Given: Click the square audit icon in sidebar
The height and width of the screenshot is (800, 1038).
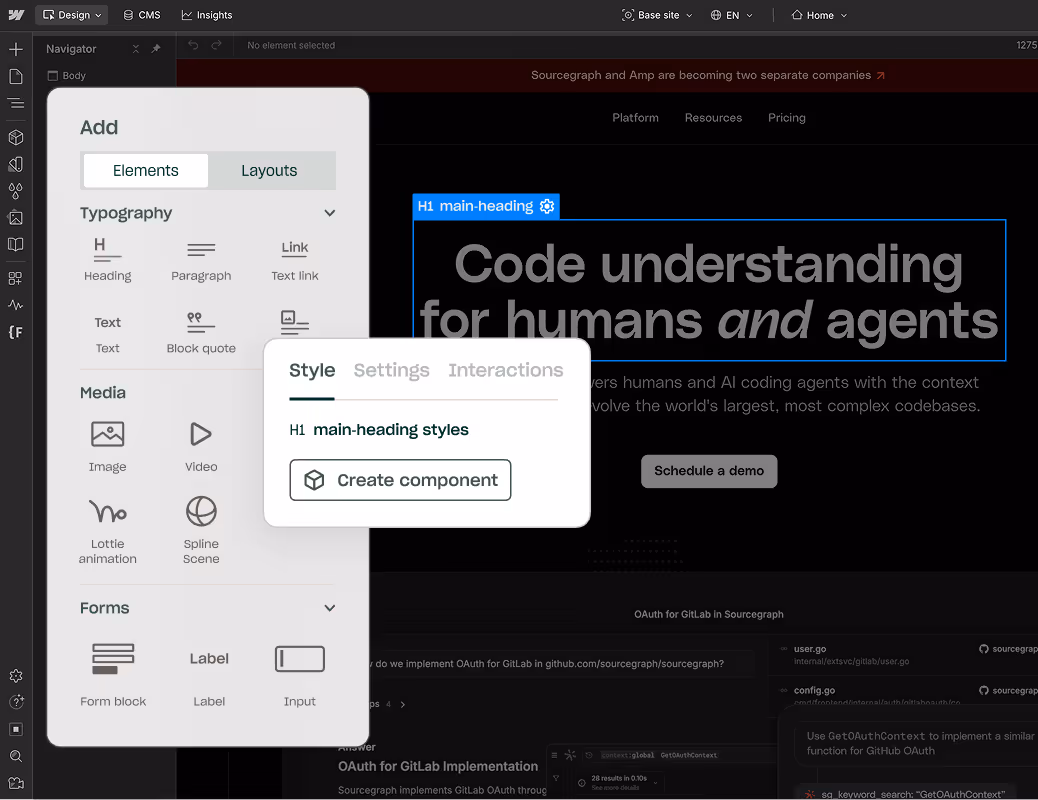Looking at the screenshot, I should tap(16, 729).
